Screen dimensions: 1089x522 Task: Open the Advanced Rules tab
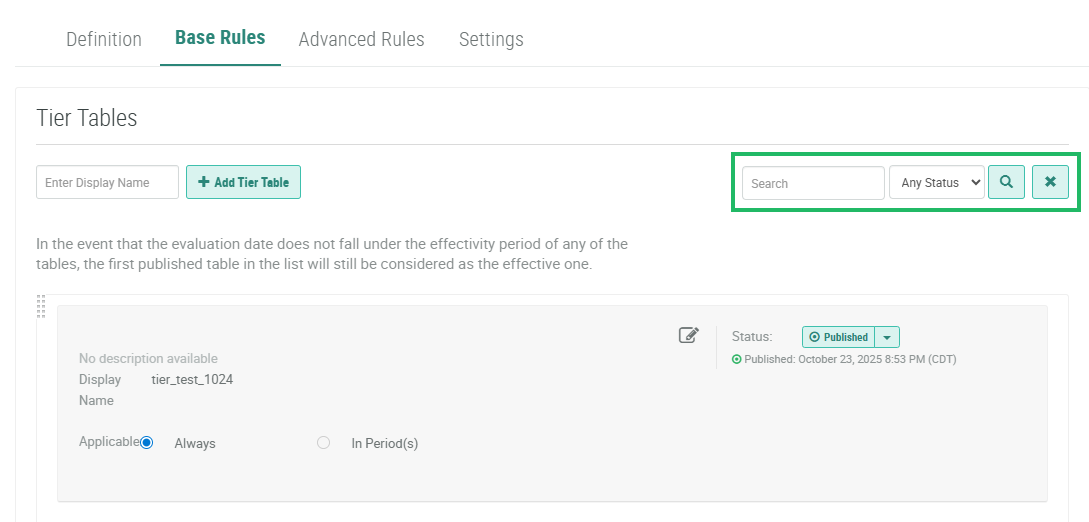pyautogui.click(x=361, y=40)
